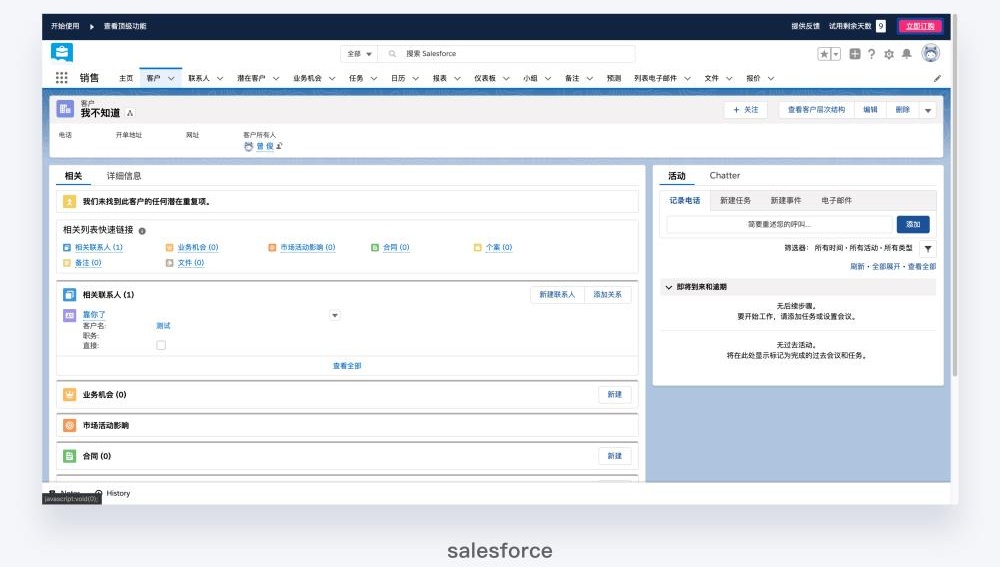
Task: Open the 预测 navigation tab
Action: tap(614, 78)
